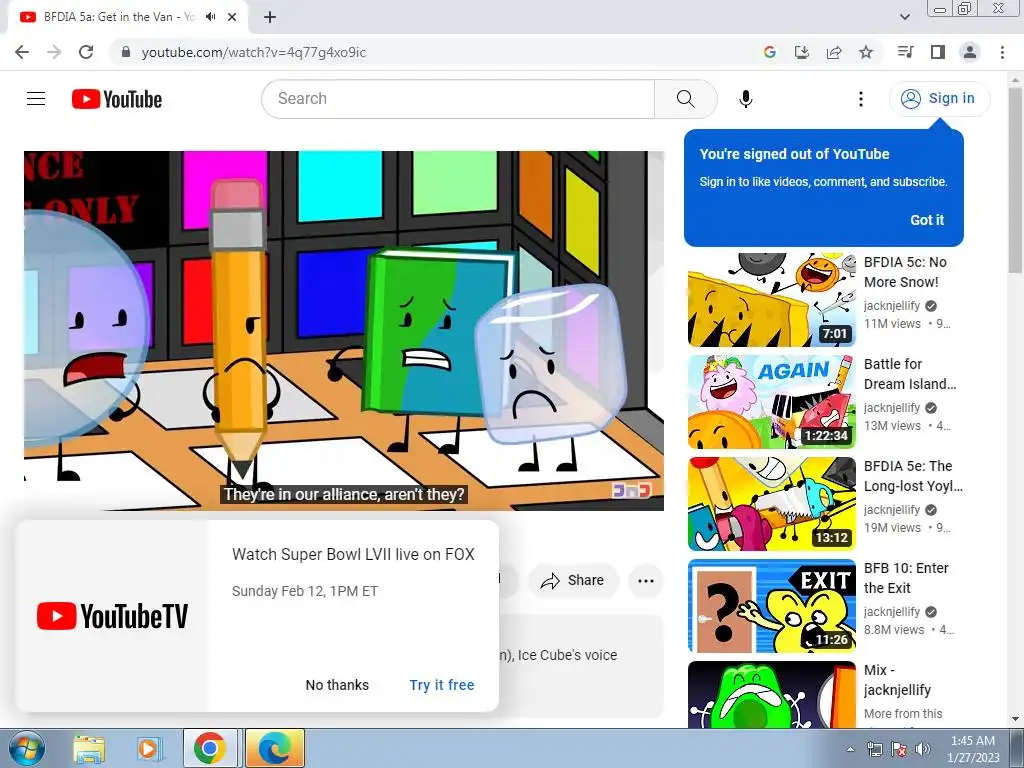Open YouTube settings three-dot menu
1024x768 pixels.
pos(861,99)
